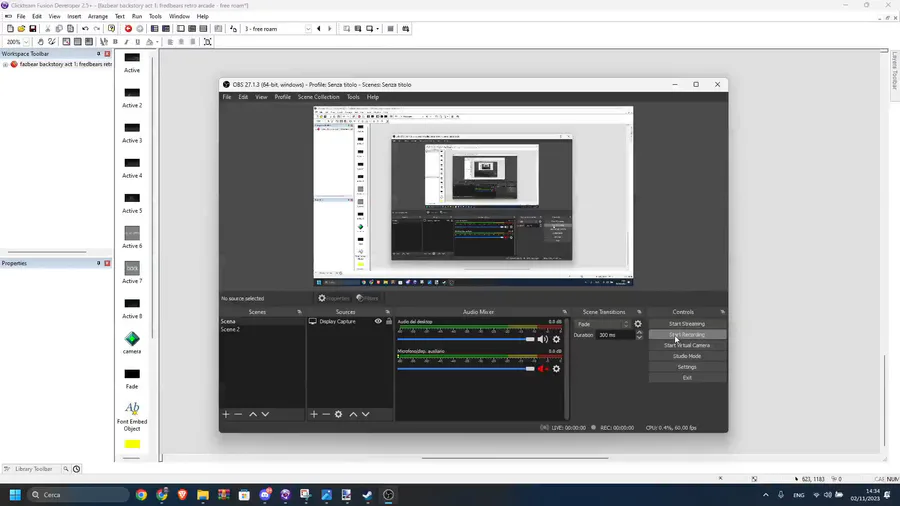Image resolution: width=900 pixels, height=506 pixels.
Task: Open OBS Settings from Controls dock
Action: click(x=687, y=367)
